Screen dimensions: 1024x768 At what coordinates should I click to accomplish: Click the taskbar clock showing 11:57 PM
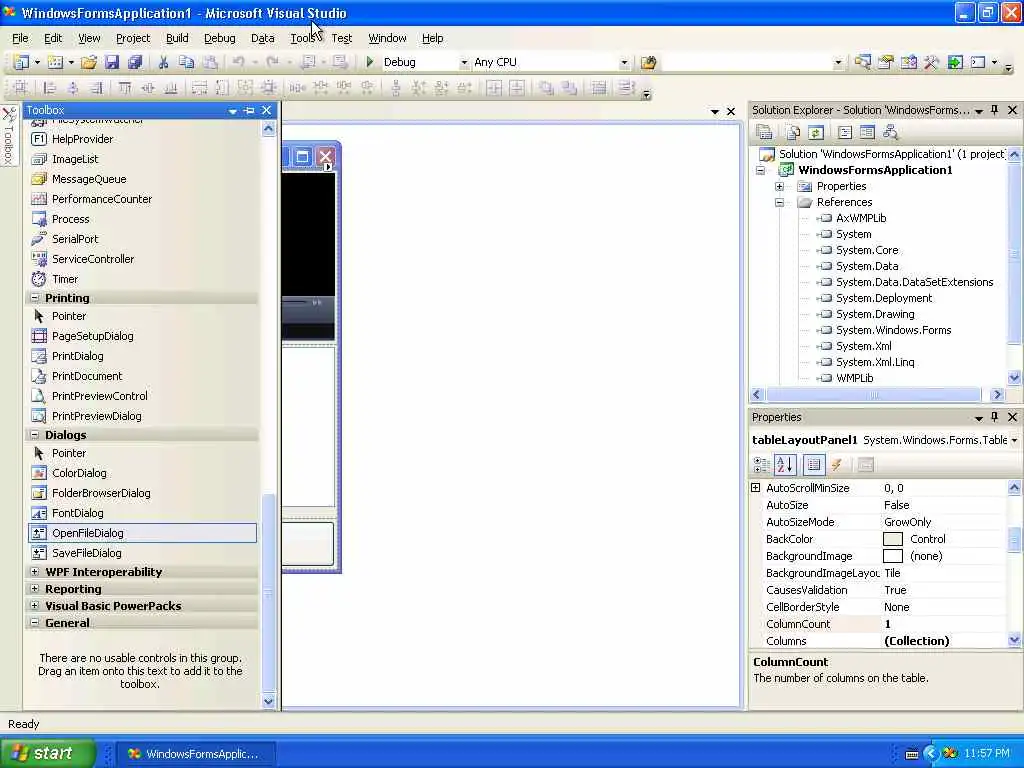tap(987, 753)
